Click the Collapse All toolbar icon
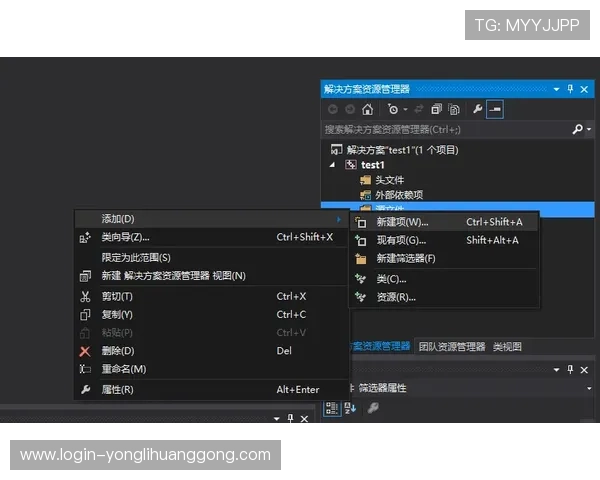The height and width of the screenshot is (480, 600). [x=436, y=109]
